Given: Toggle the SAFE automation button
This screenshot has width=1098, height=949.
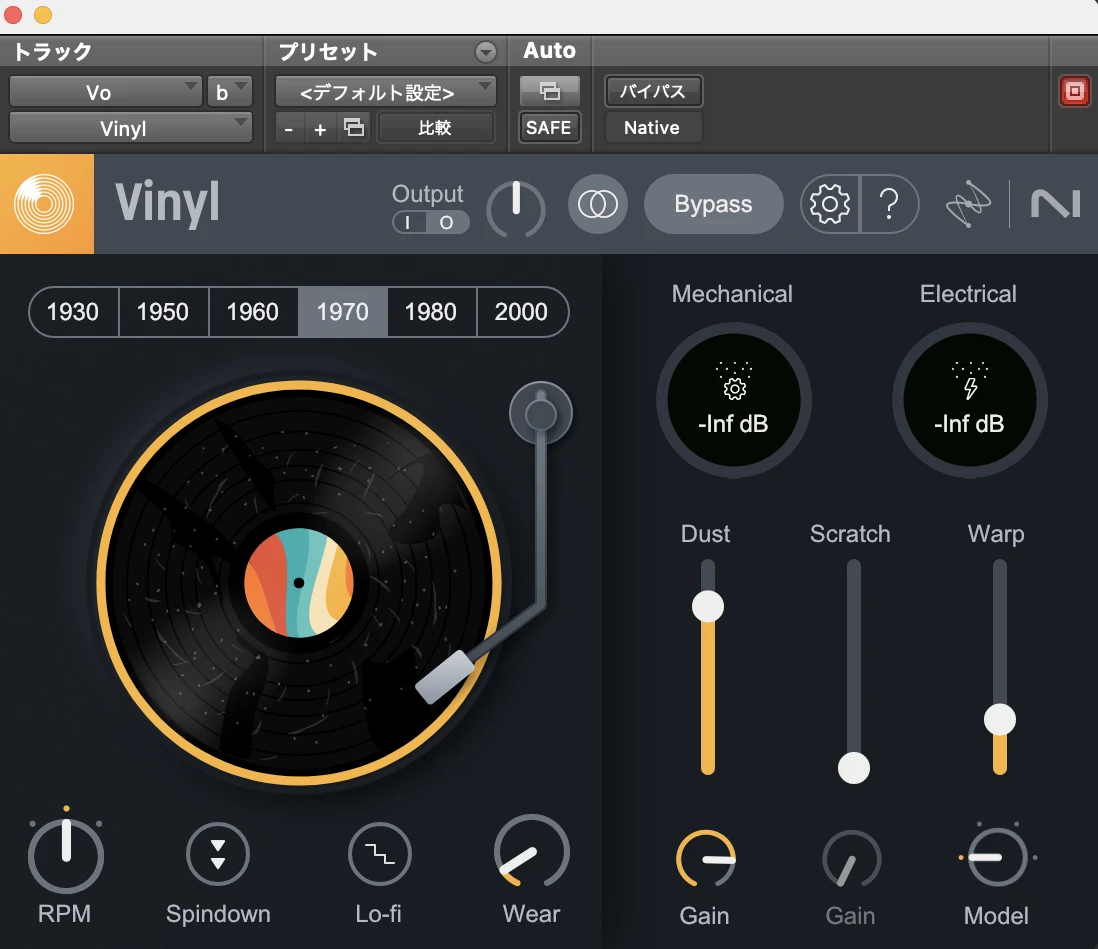Looking at the screenshot, I should click(549, 127).
